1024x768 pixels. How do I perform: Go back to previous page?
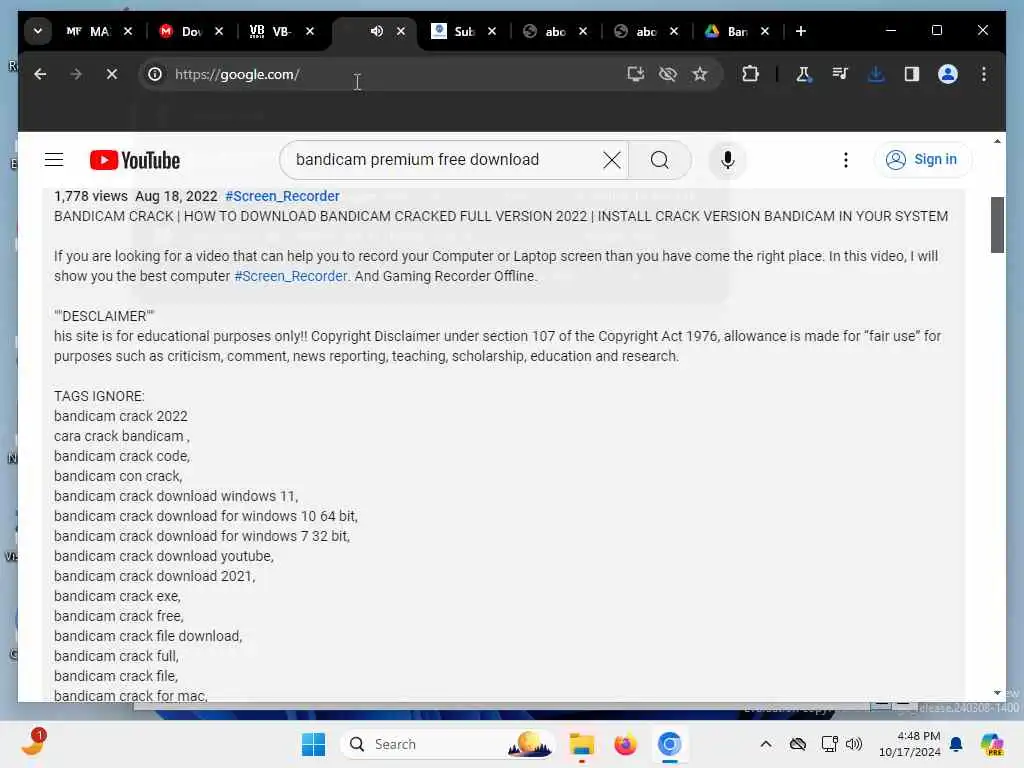[40, 74]
